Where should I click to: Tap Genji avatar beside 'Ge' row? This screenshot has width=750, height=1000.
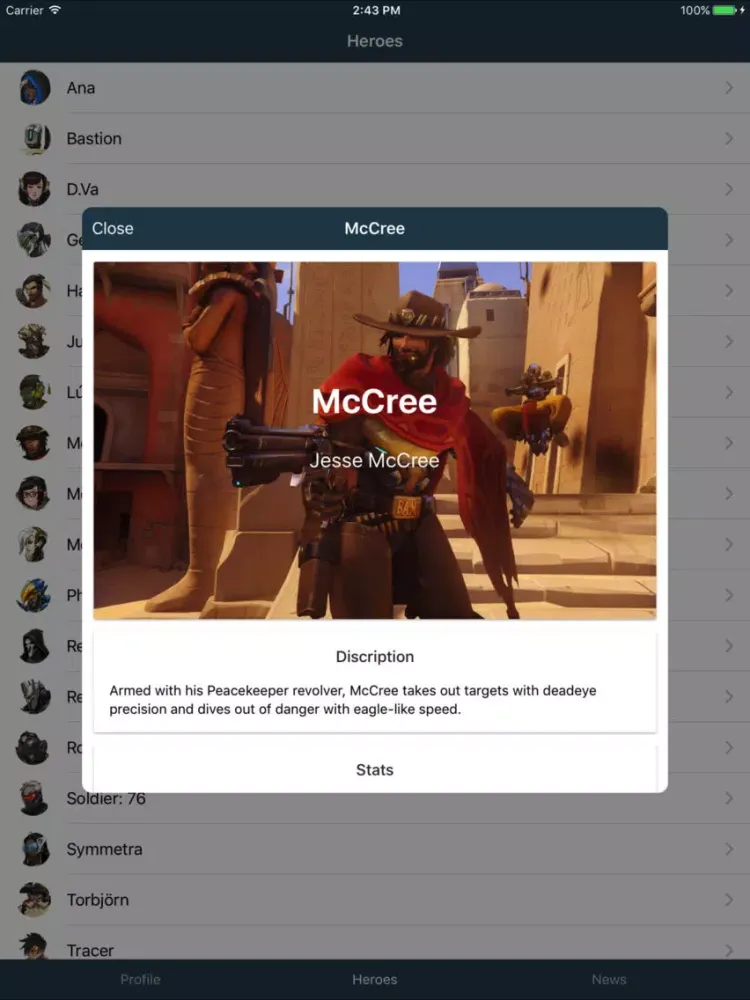(34, 240)
